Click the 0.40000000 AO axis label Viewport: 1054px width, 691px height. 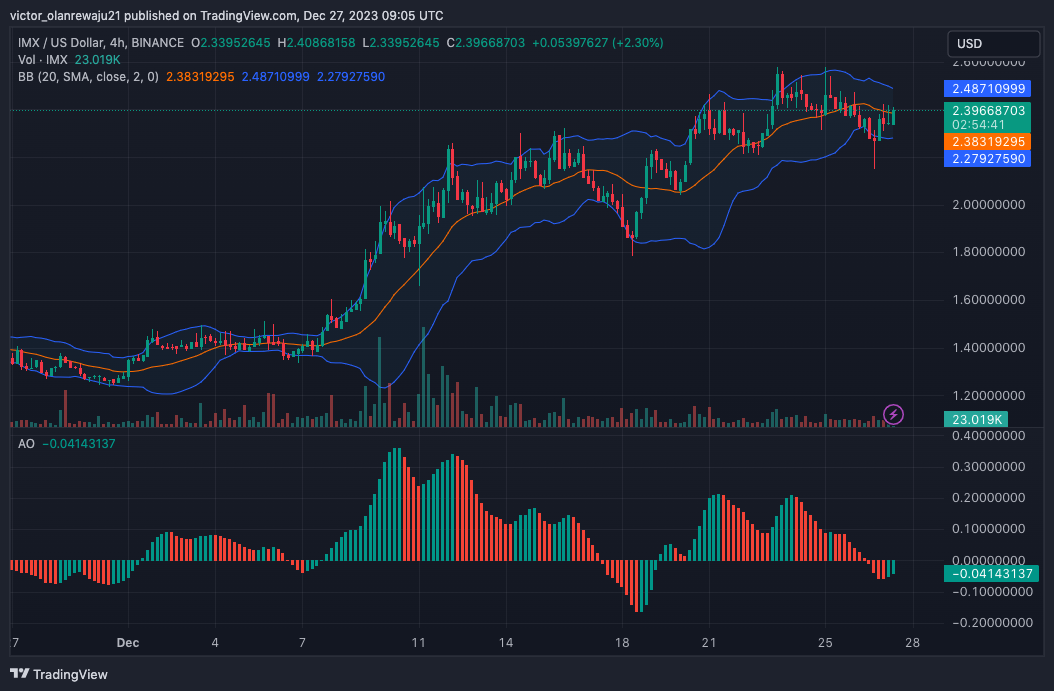tap(988, 436)
